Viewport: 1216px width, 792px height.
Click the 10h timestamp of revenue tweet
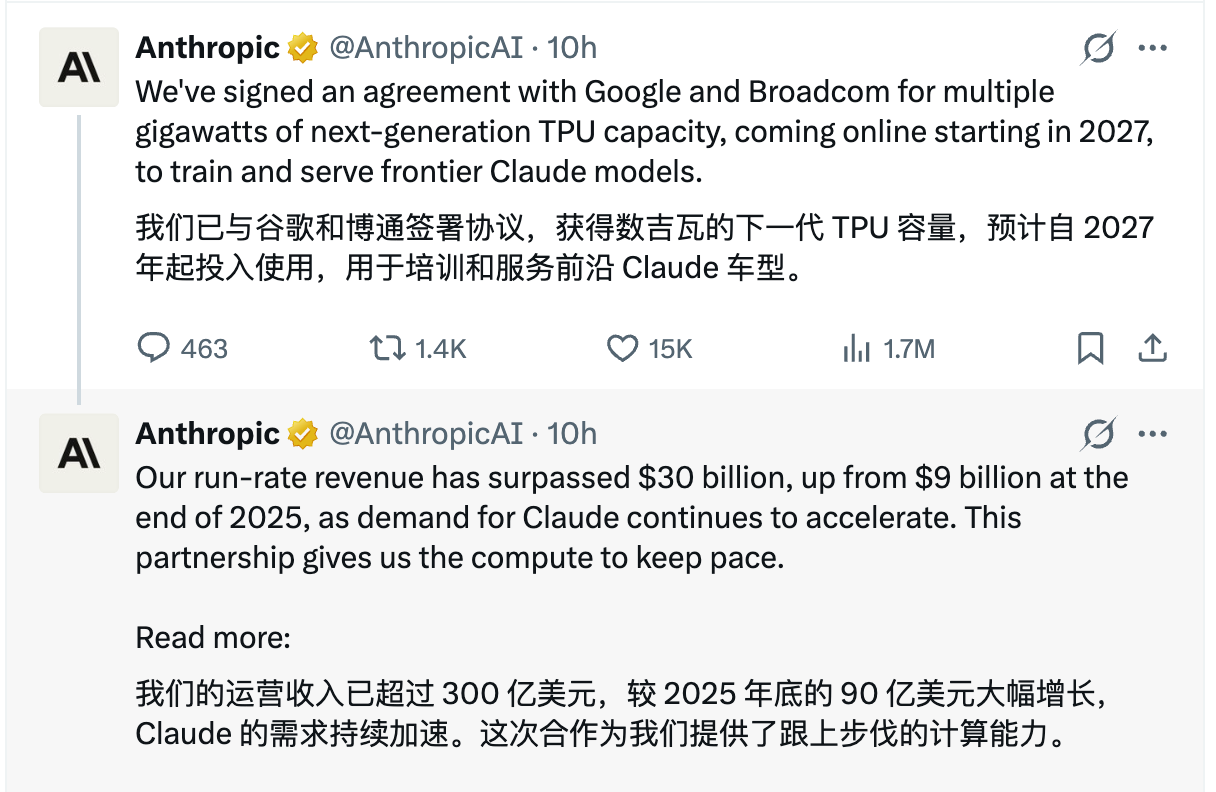pos(572,433)
